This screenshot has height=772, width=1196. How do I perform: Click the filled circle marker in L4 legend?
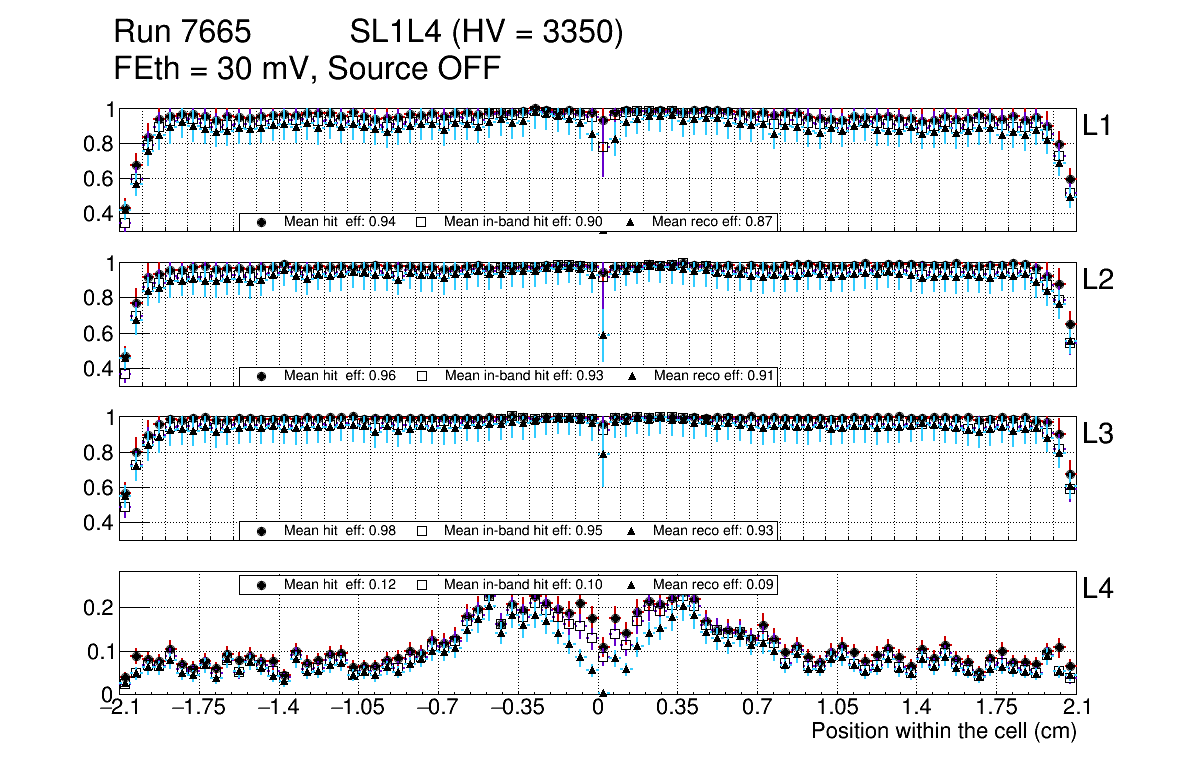[262, 584]
